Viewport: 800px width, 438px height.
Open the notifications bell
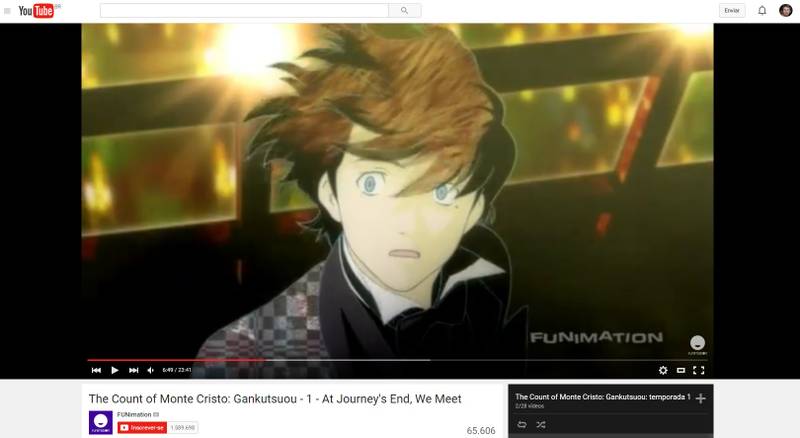click(x=762, y=10)
